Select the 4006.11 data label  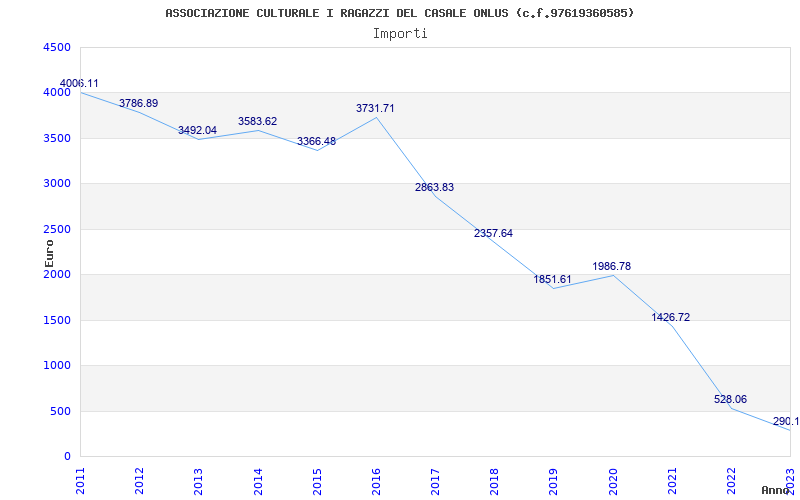pos(79,83)
